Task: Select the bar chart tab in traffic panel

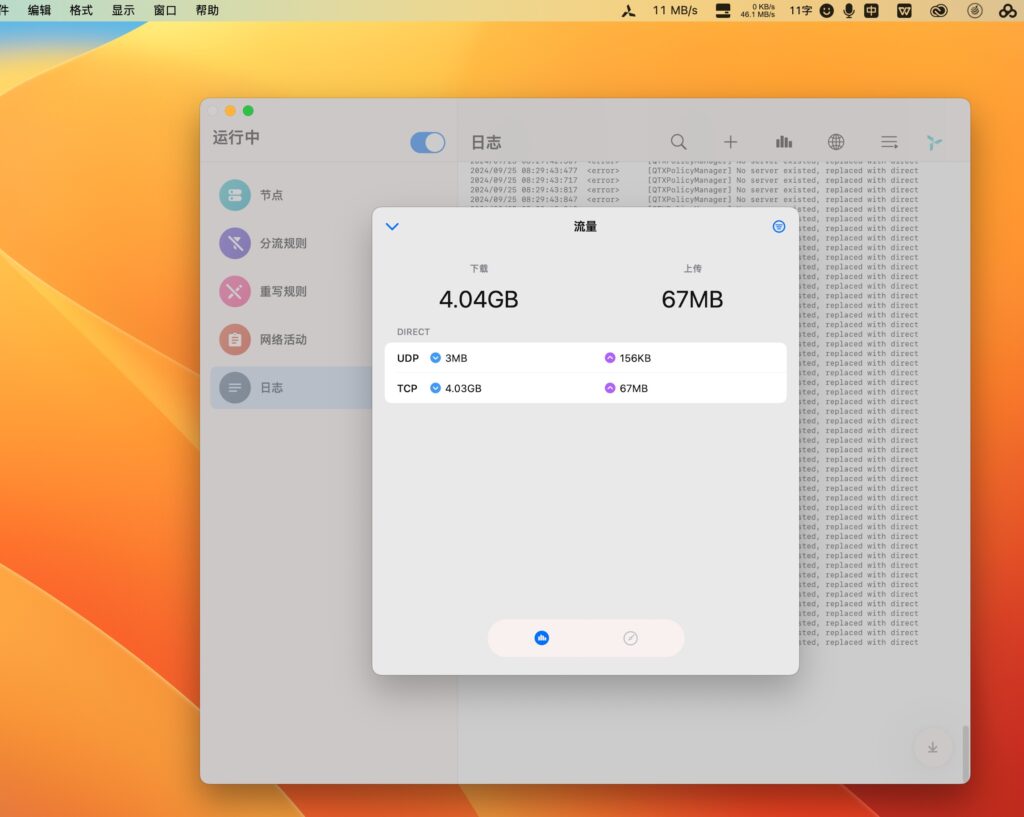Action: click(541, 637)
